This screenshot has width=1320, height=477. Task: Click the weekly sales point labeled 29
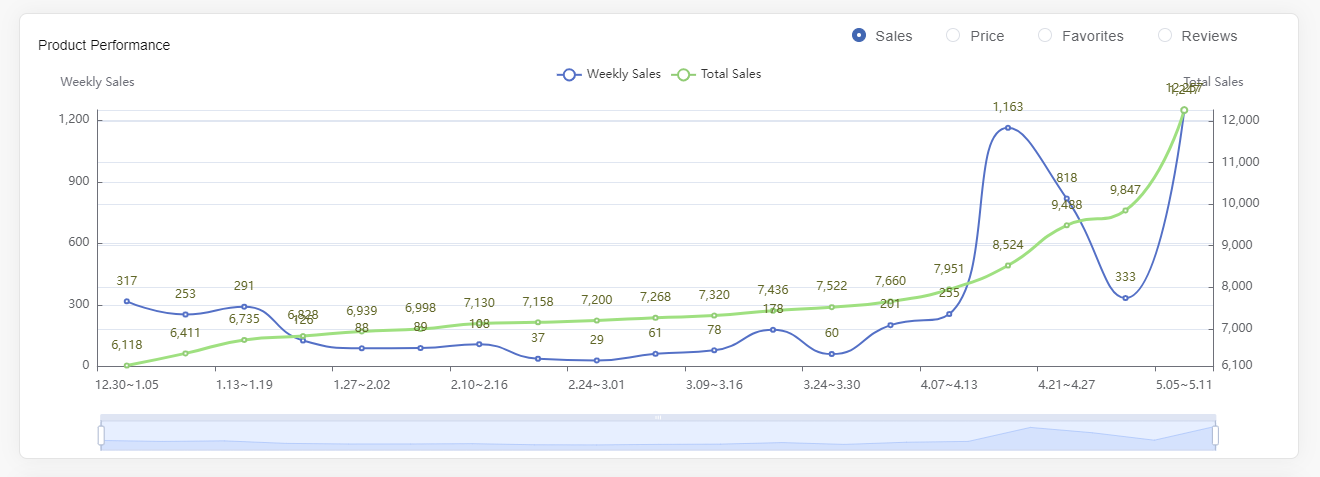coord(597,360)
